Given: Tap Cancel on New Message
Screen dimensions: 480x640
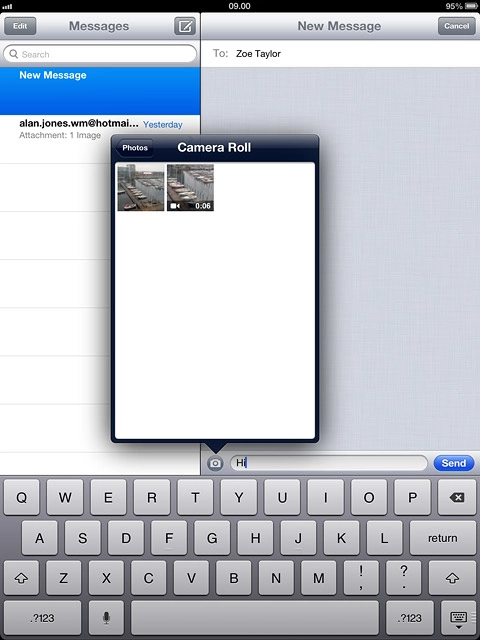Looking at the screenshot, I should 457,26.
